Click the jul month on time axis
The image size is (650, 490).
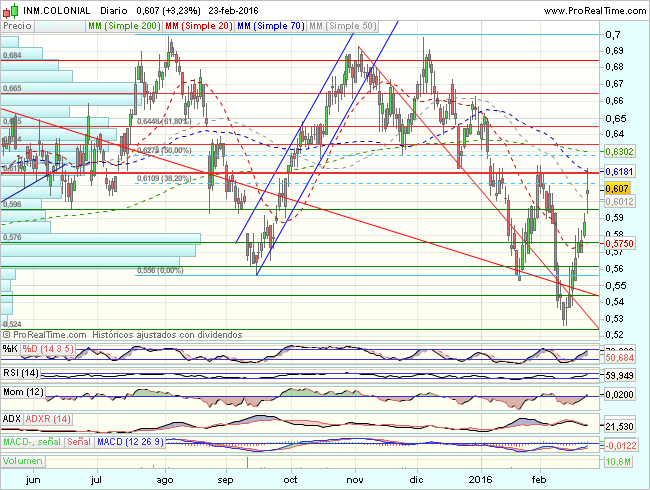(96, 480)
